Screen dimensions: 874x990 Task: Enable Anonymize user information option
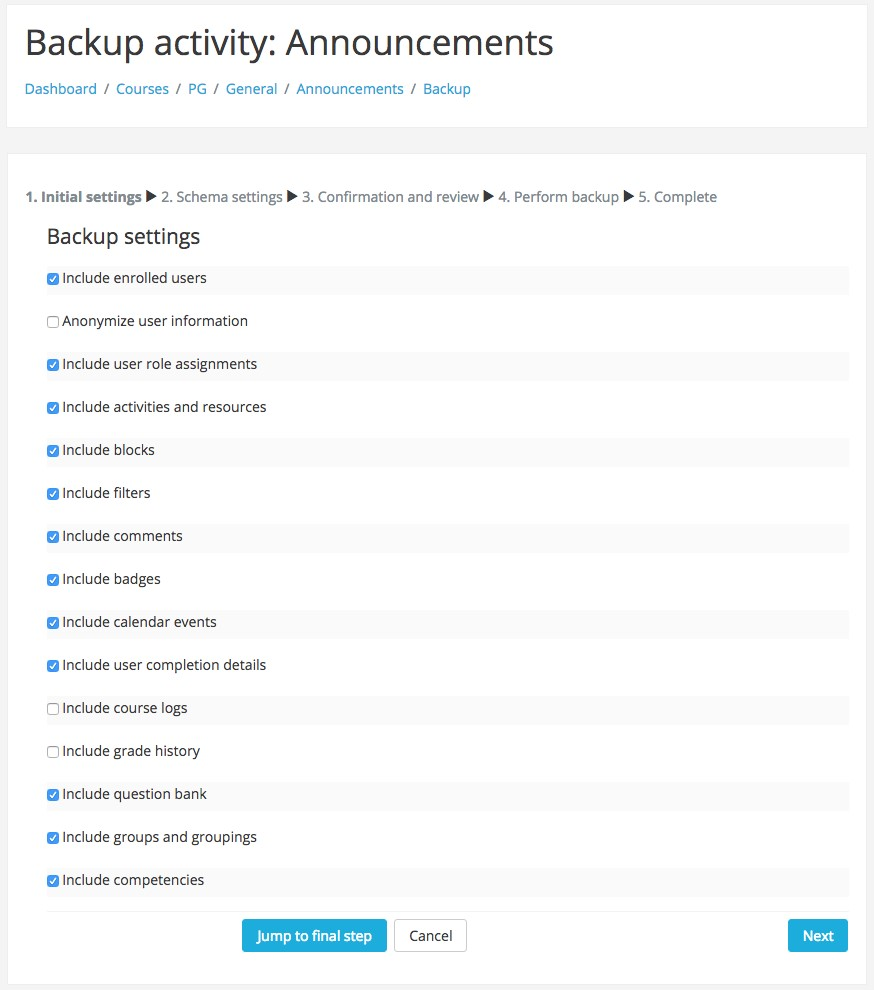coord(53,322)
